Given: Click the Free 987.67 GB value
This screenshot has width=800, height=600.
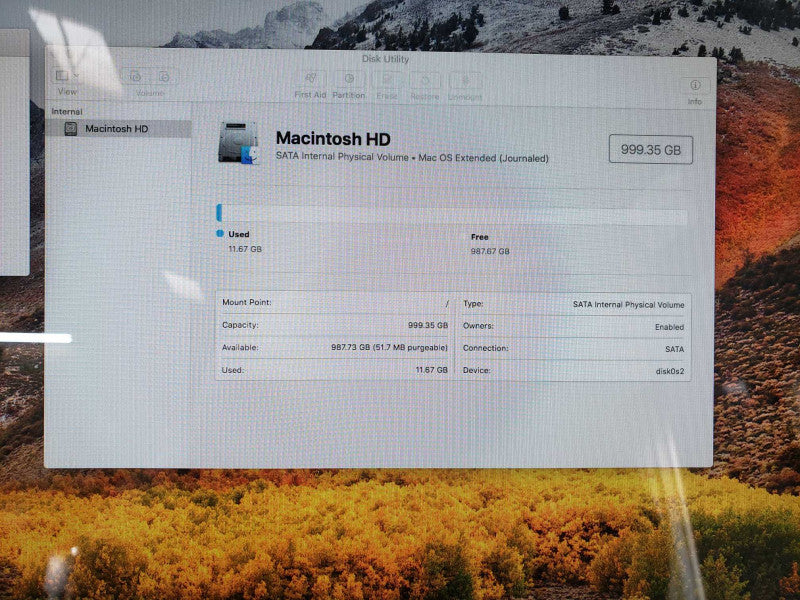Looking at the screenshot, I should (490, 251).
